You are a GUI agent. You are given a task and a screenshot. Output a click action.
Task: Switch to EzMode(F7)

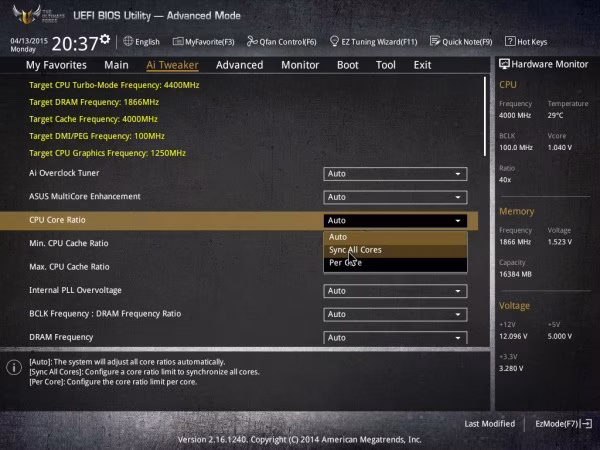click(564, 424)
